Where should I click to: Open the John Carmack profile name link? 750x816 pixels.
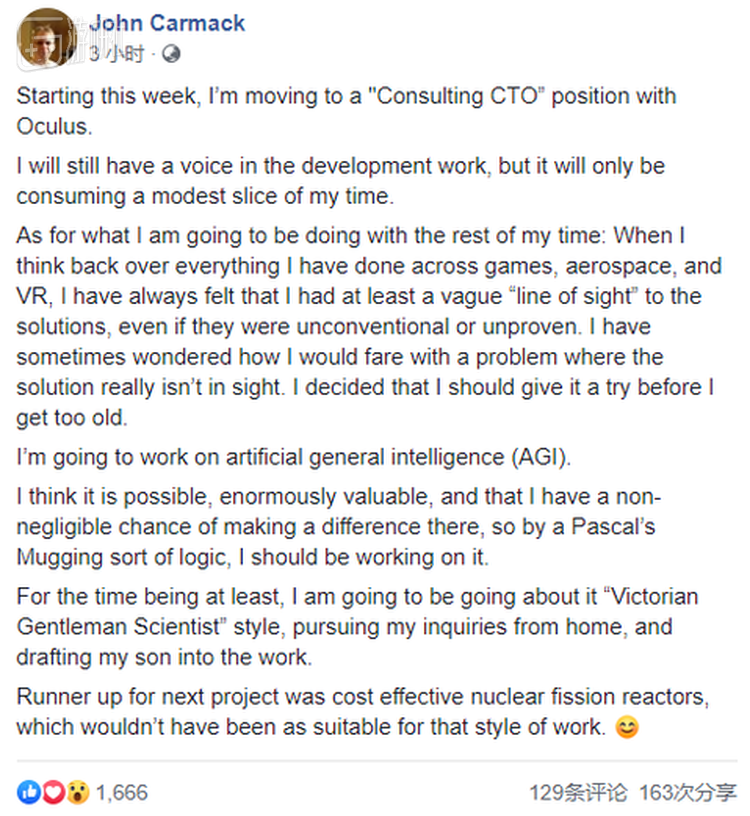coord(167,23)
